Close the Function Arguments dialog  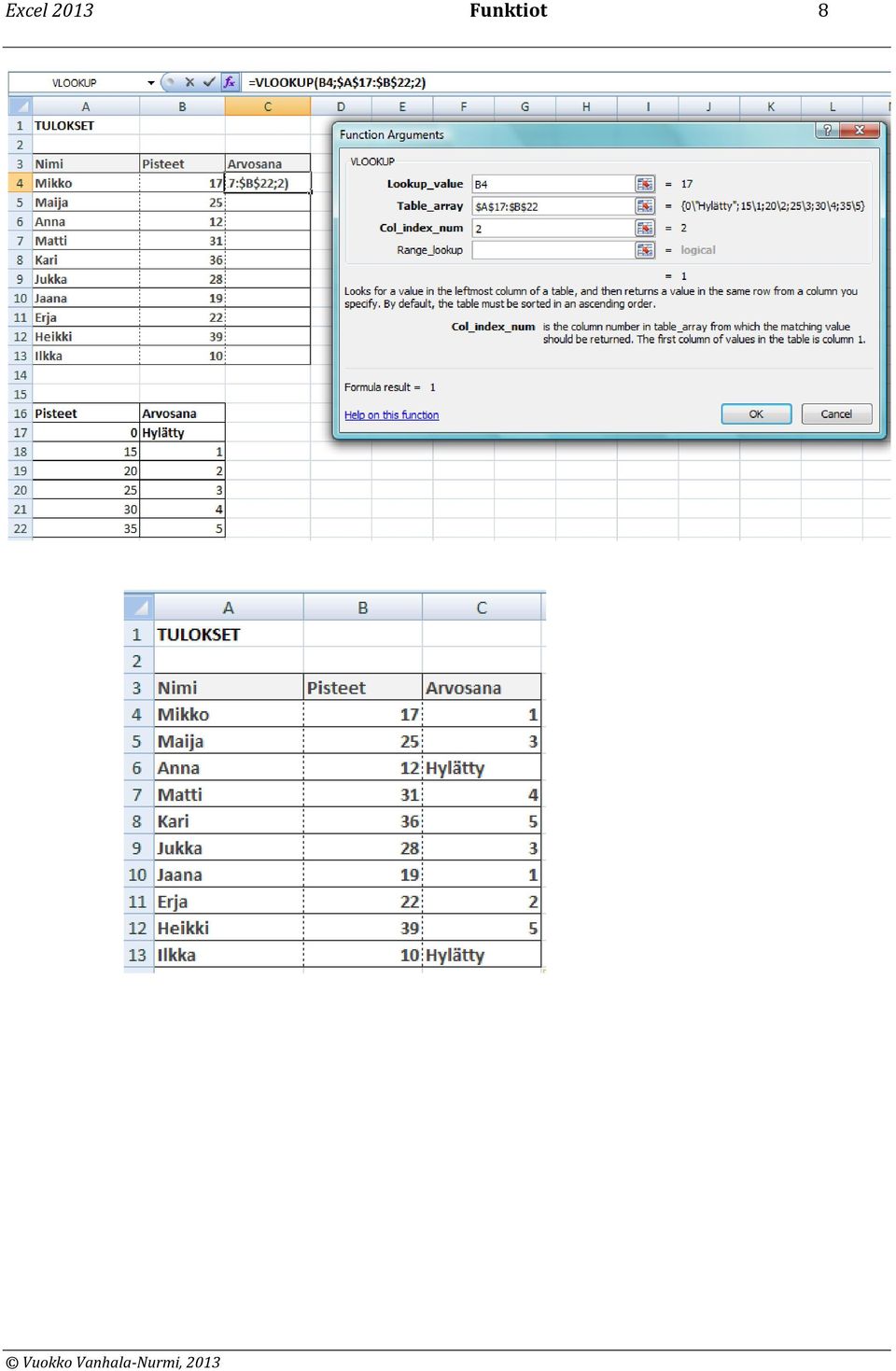coord(860,131)
